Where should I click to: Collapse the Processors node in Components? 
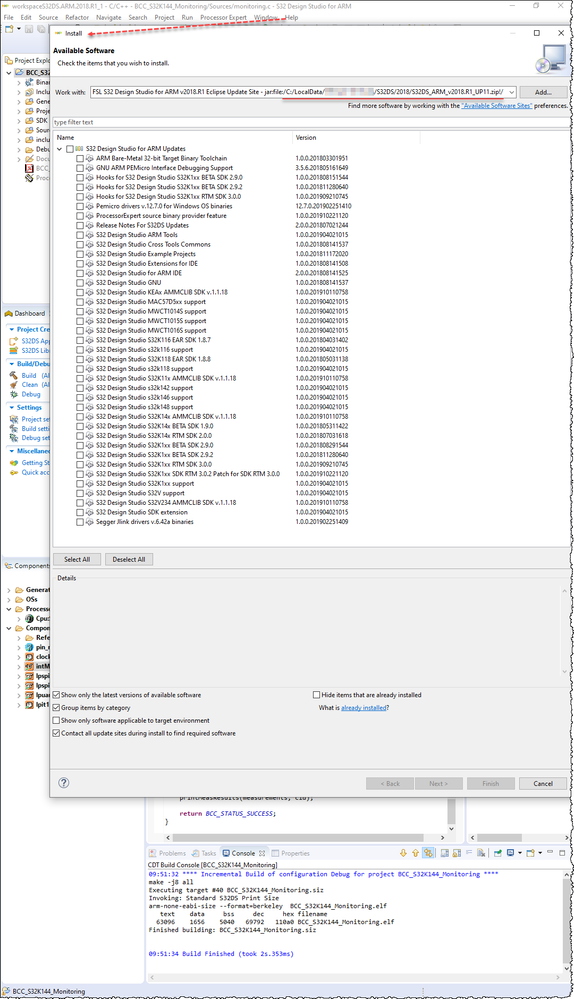[x=9, y=609]
